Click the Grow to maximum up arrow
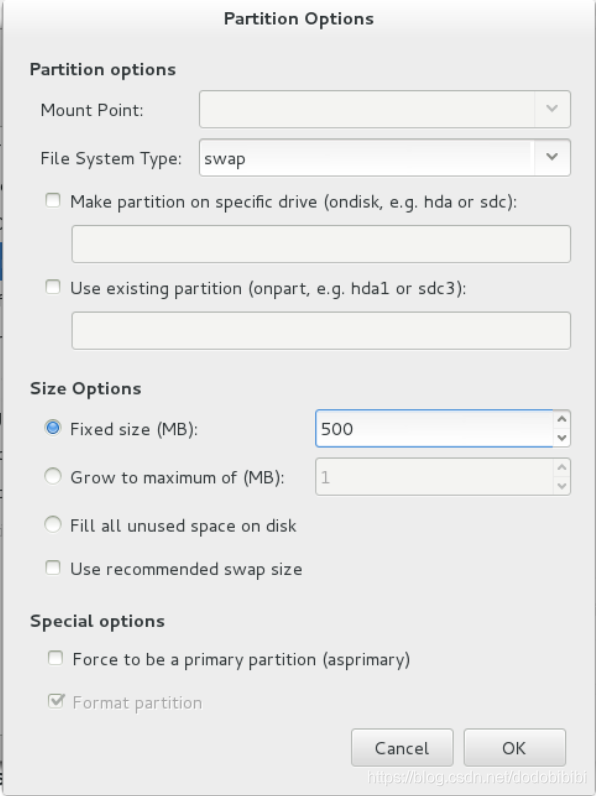596x796 pixels. (x=561, y=468)
